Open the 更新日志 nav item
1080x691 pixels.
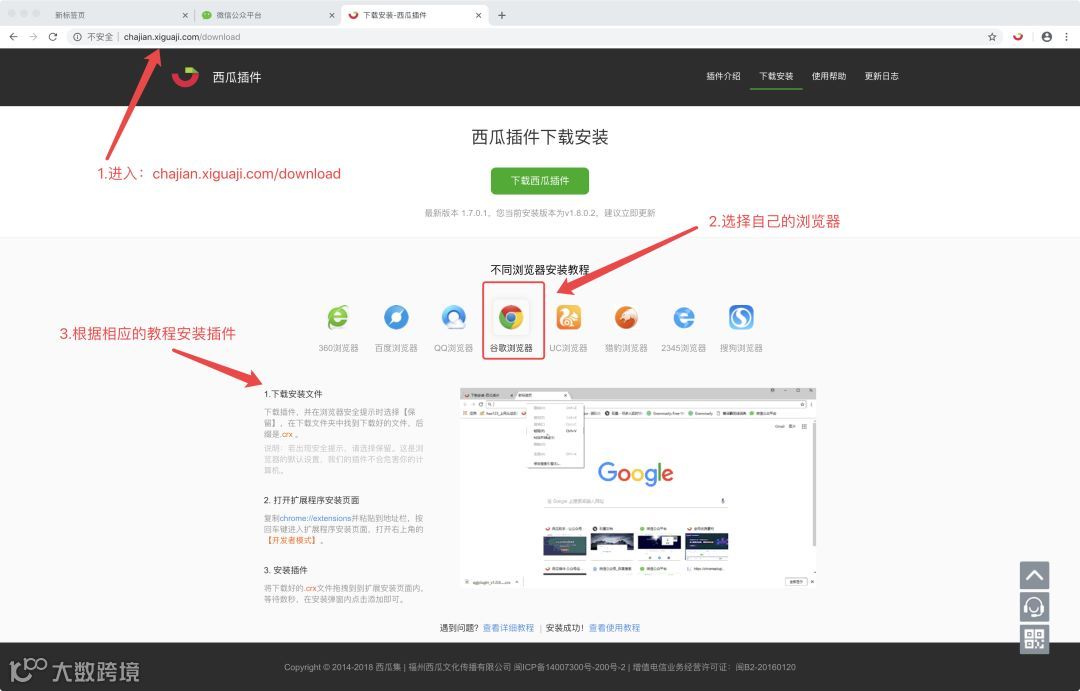[x=882, y=76]
